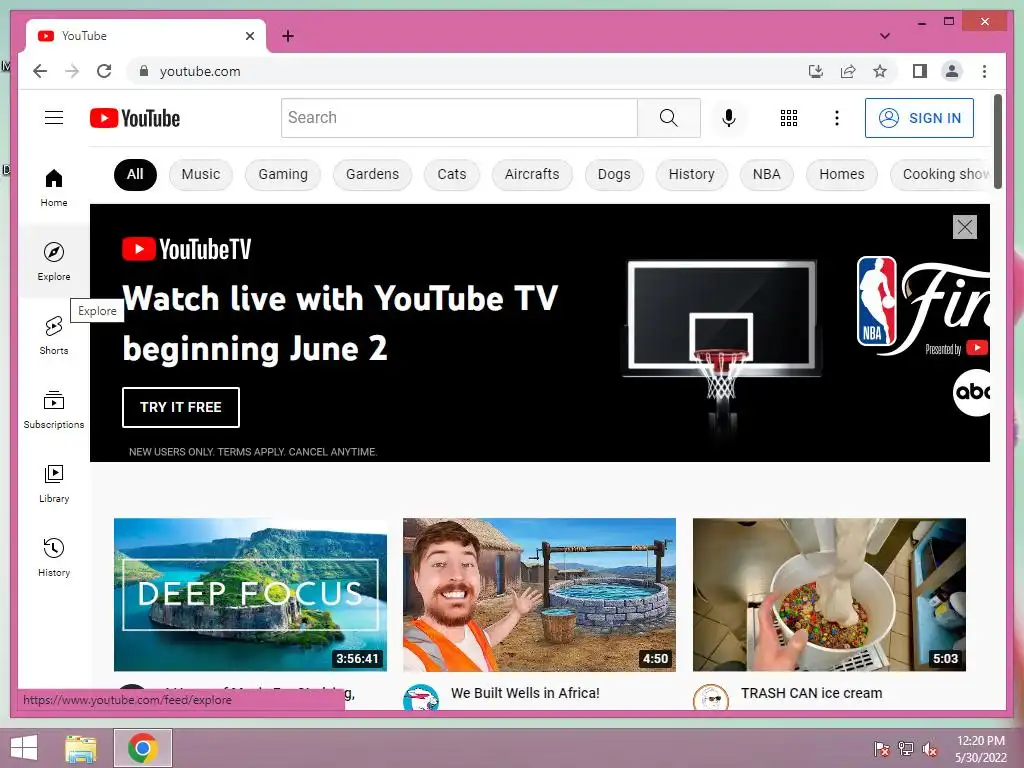This screenshot has width=1024, height=768.
Task: Close the YouTube browser tab
Action: click(x=249, y=36)
